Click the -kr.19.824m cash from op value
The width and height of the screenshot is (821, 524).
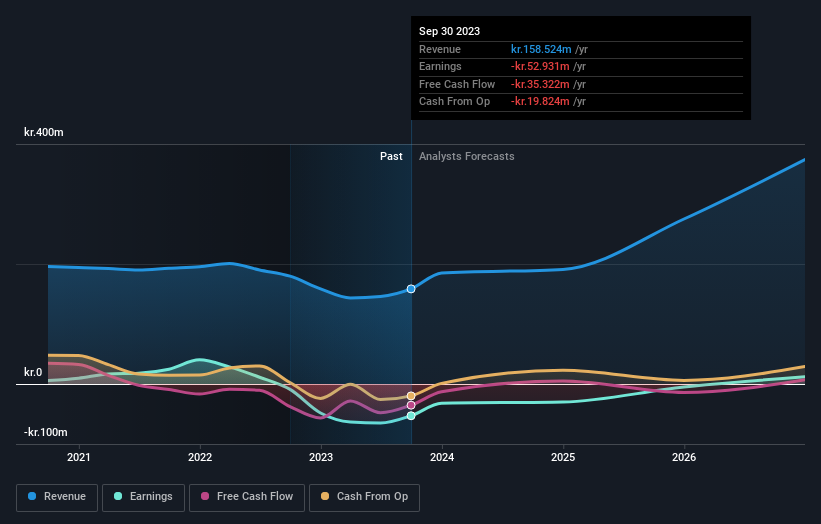click(x=540, y=102)
